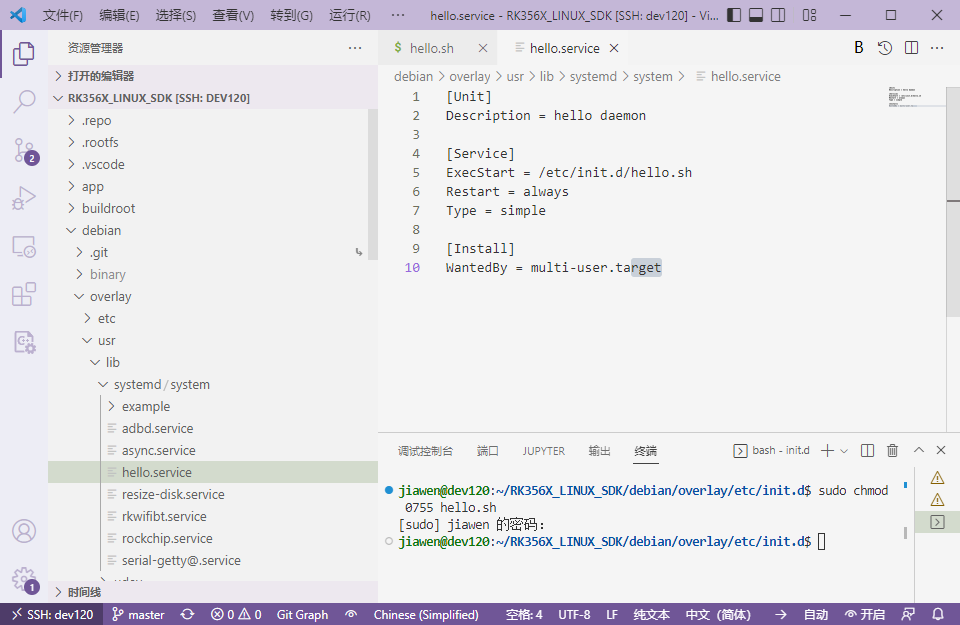This screenshot has height=625, width=960.
Task: Switch to the 输出 panel tab
Action: click(x=599, y=450)
